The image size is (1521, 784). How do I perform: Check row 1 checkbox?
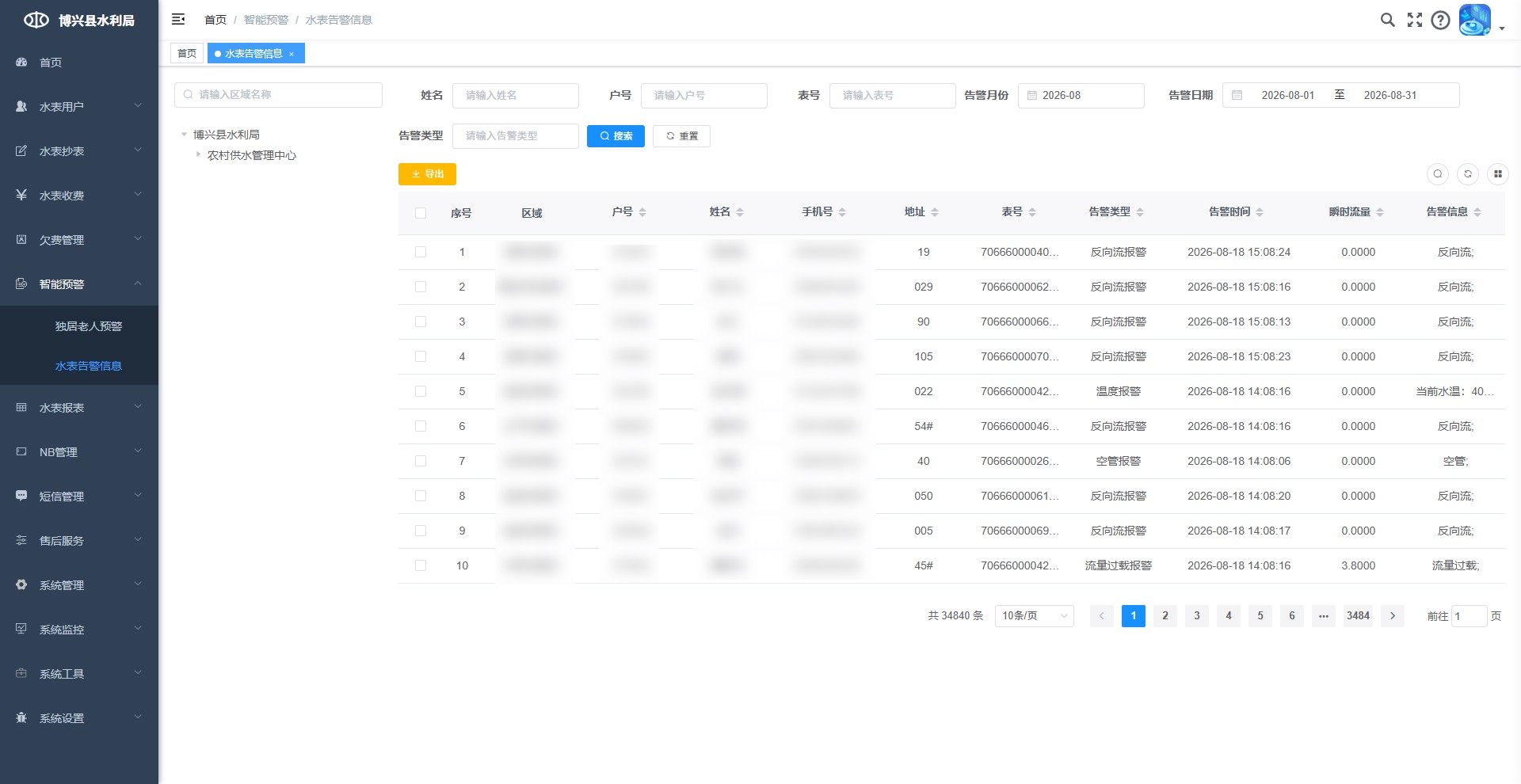coord(421,252)
